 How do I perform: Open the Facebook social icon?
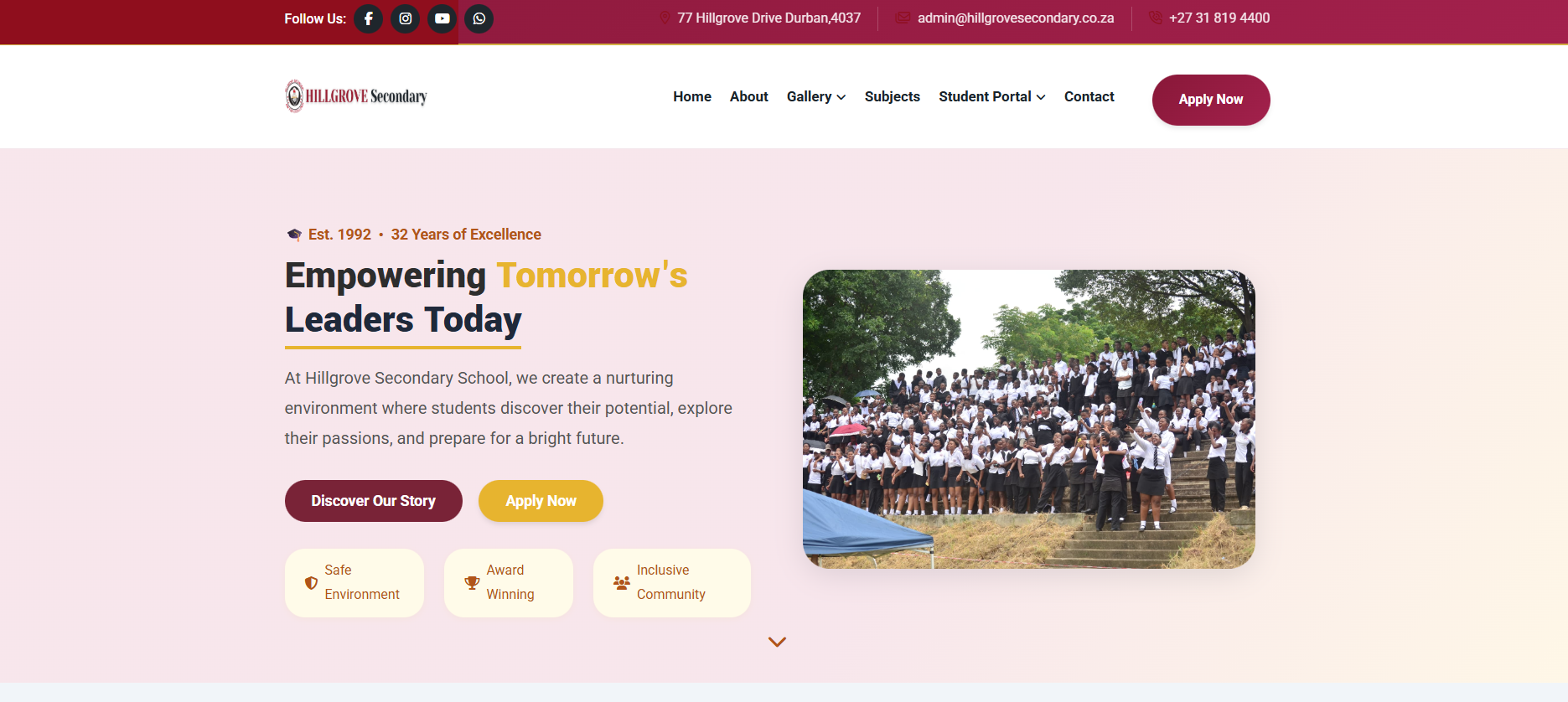point(368,18)
